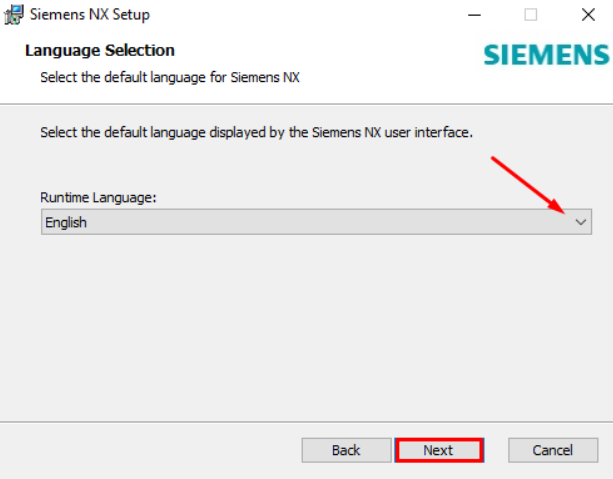Expand the Runtime Language dropdown chevron
Viewport: 613px width, 479px height.
point(581,222)
